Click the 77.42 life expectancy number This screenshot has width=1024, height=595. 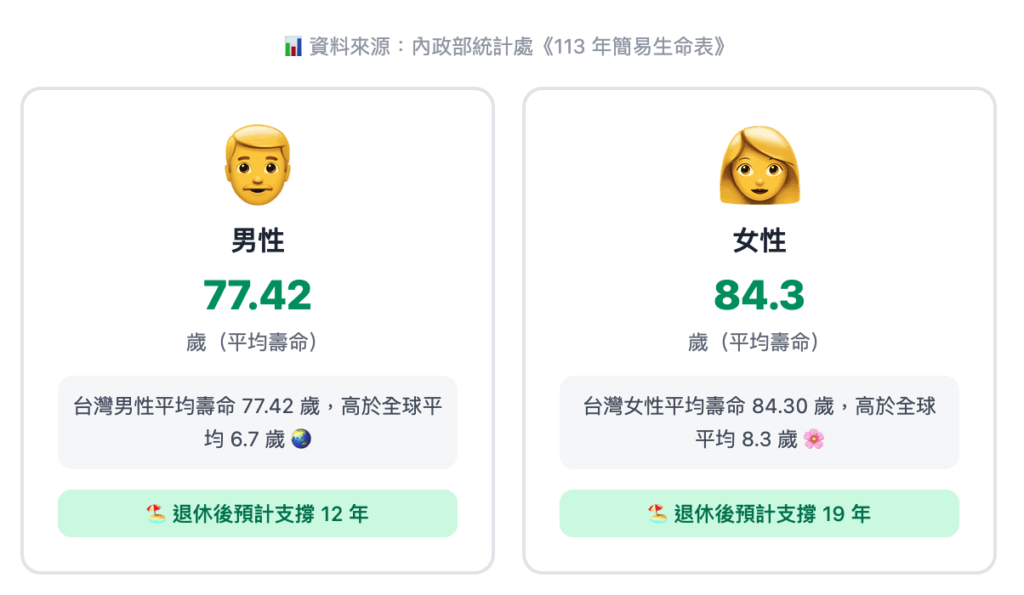(x=258, y=295)
